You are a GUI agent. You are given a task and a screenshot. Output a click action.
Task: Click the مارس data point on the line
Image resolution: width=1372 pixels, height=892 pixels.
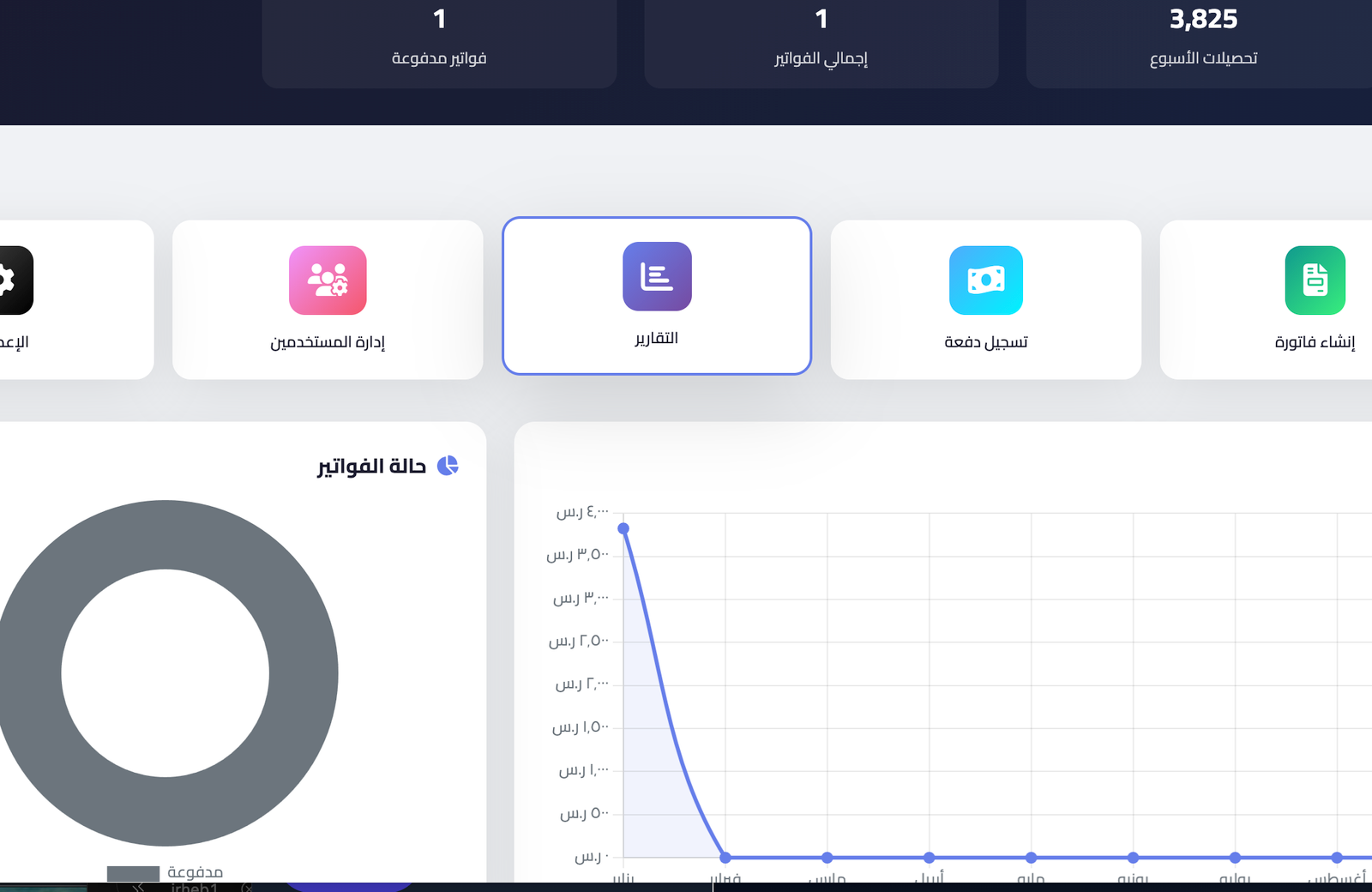pyautogui.click(x=827, y=858)
